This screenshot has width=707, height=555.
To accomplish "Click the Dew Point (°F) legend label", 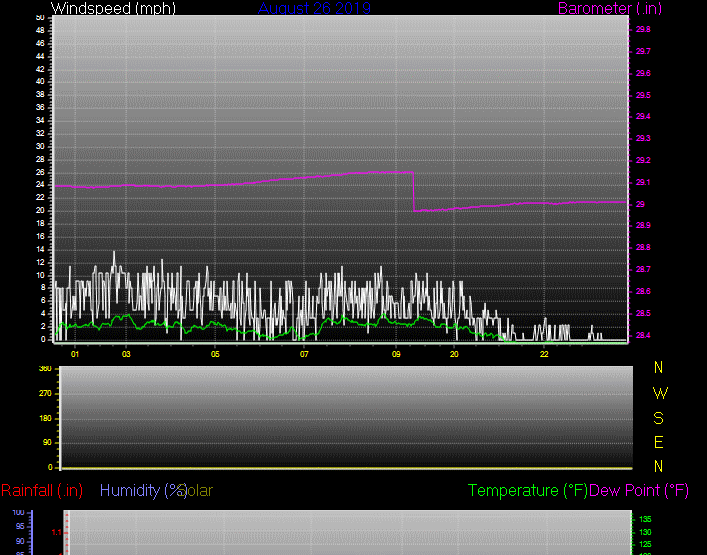I will point(639,491).
